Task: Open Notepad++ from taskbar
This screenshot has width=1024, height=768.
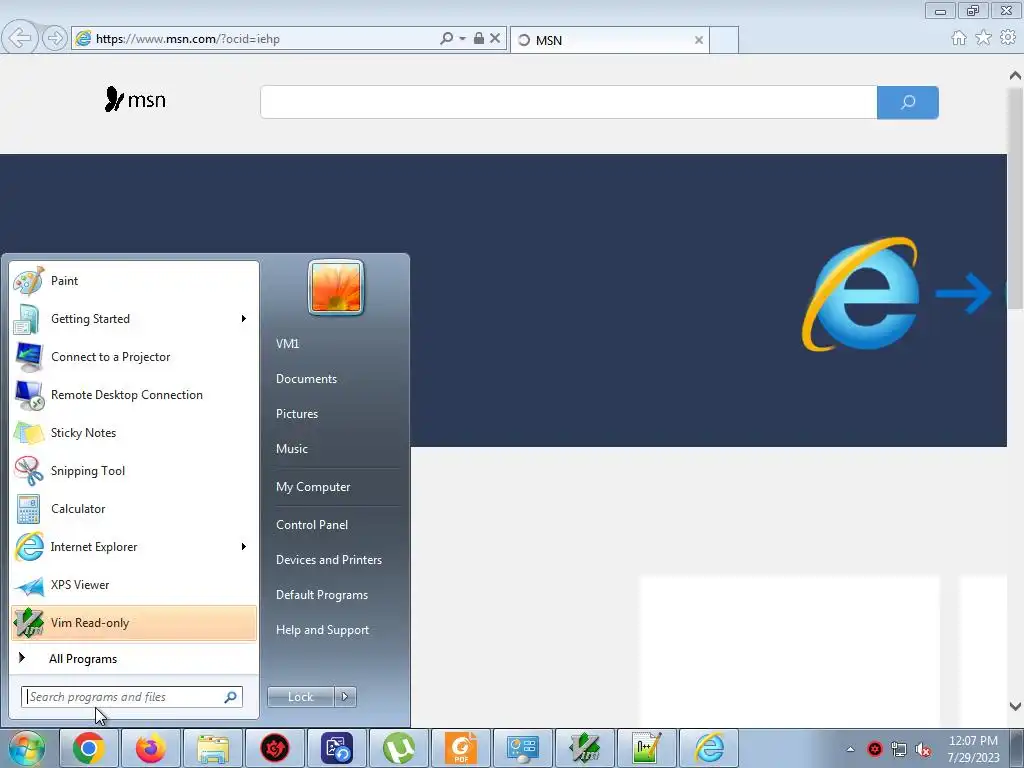Action: coord(647,748)
